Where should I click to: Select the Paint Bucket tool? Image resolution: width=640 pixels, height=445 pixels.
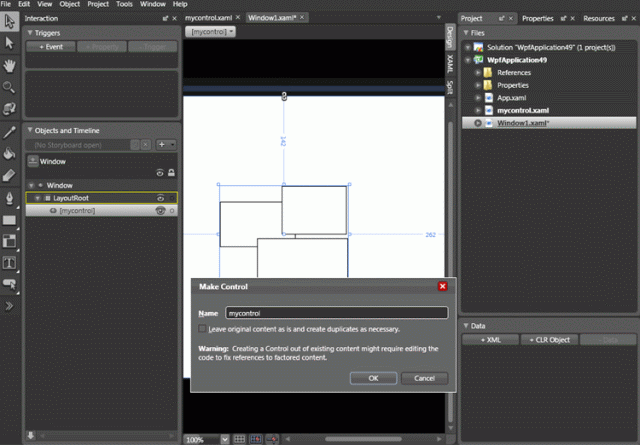(9, 153)
